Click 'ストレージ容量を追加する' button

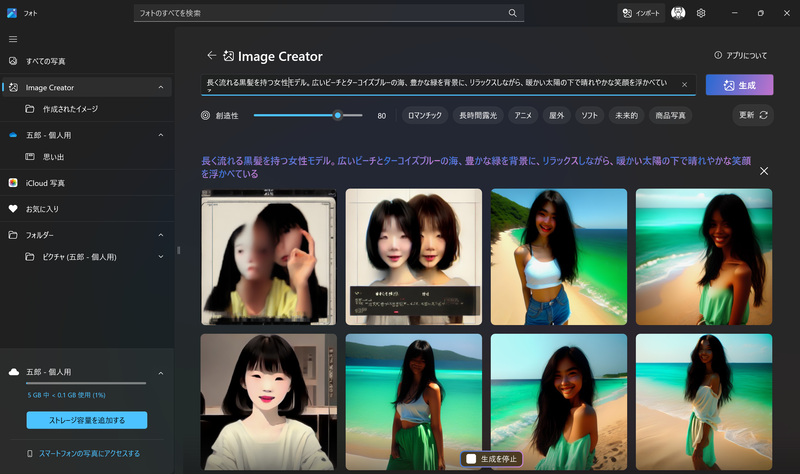87,420
